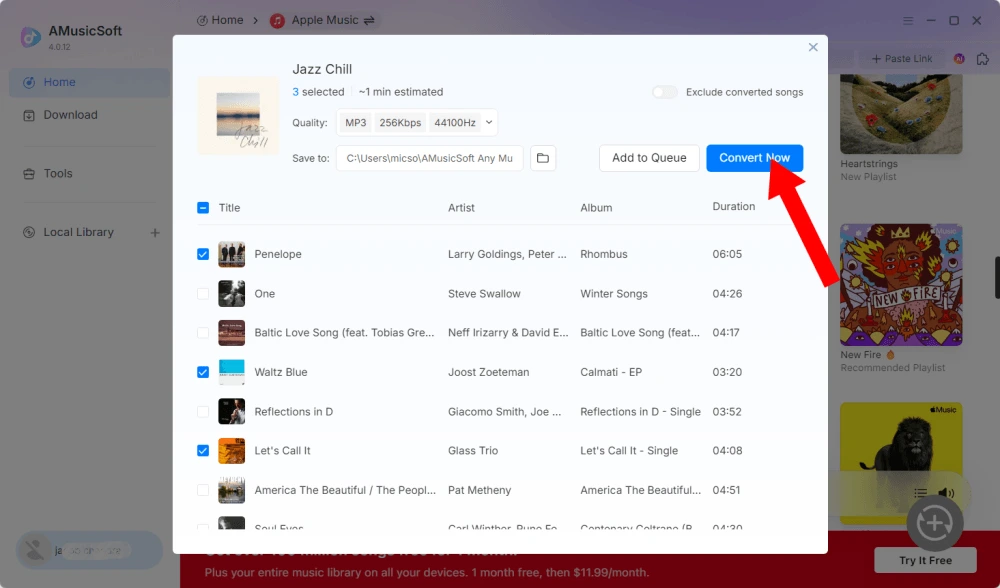Click the 06:05 duration of Penelope
Image resolution: width=1000 pixels, height=588 pixels.
pyautogui.click(x=727, y=254)
